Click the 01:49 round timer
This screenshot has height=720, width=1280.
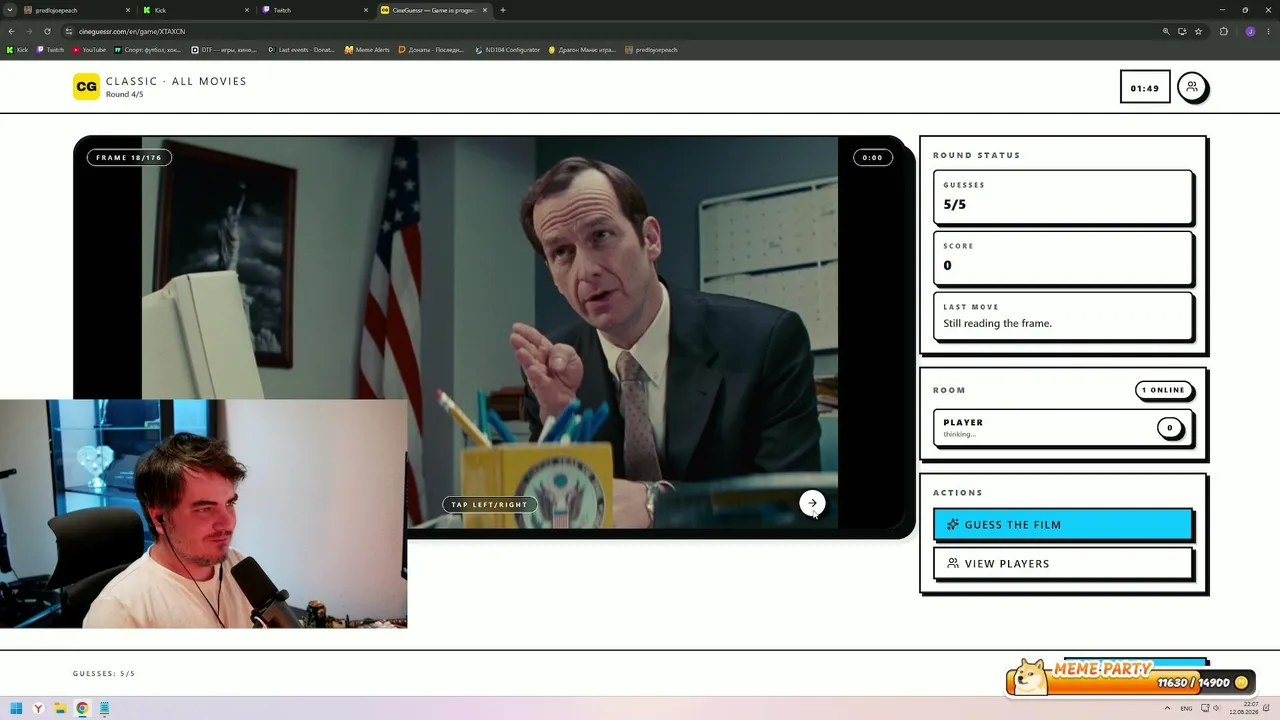(x=1145, y=88)
